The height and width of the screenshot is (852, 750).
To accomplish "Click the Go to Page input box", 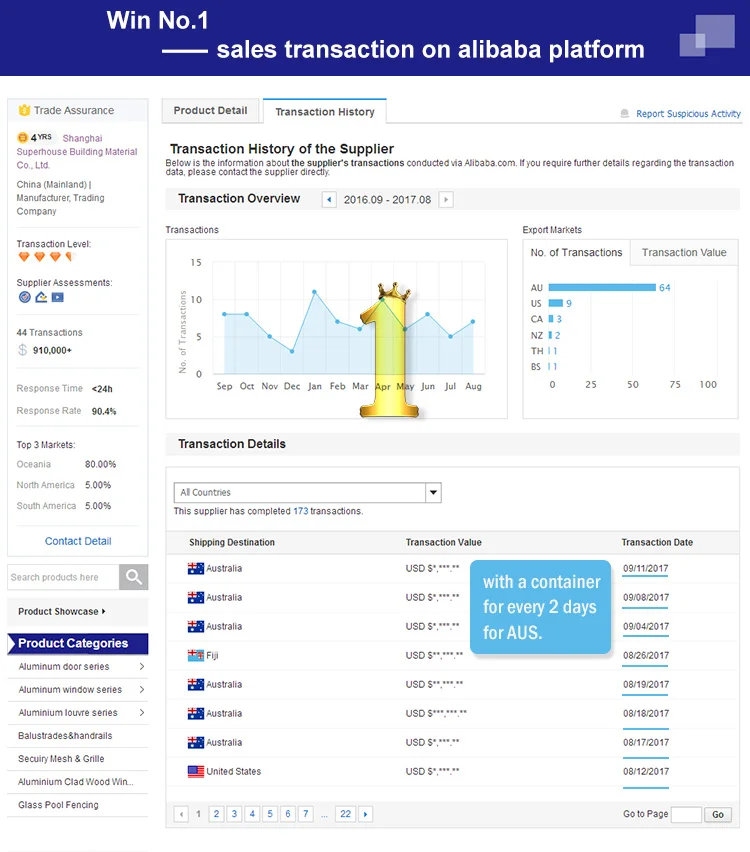I will [686, 815].
